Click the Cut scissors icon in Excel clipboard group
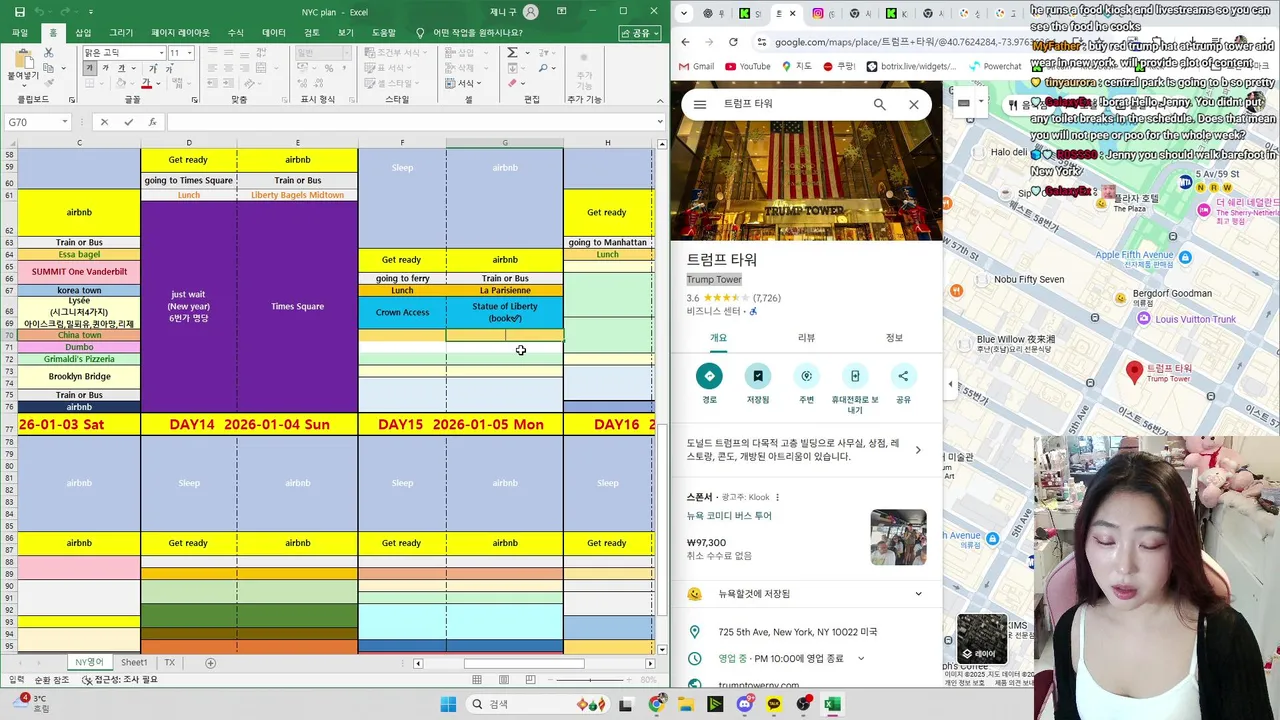1280x720 pixels. (47, 53)
